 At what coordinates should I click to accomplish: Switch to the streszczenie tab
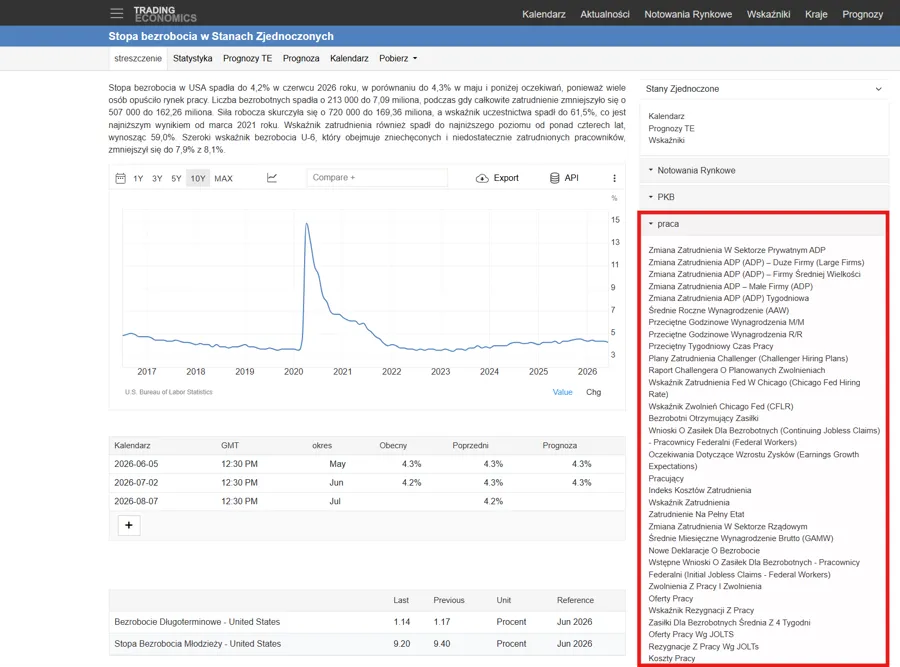(138, 59)
